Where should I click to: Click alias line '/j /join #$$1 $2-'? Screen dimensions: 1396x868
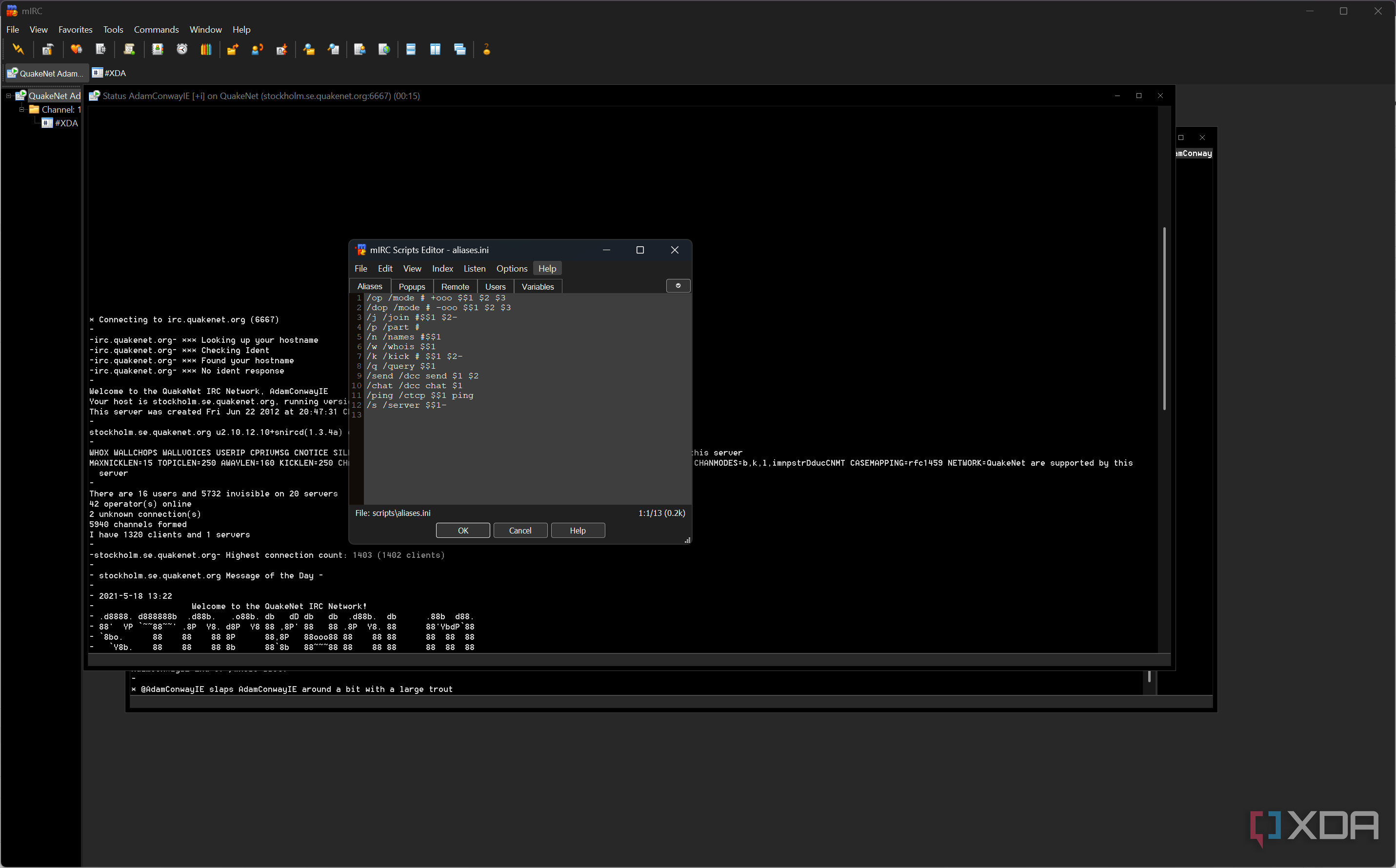412,317
